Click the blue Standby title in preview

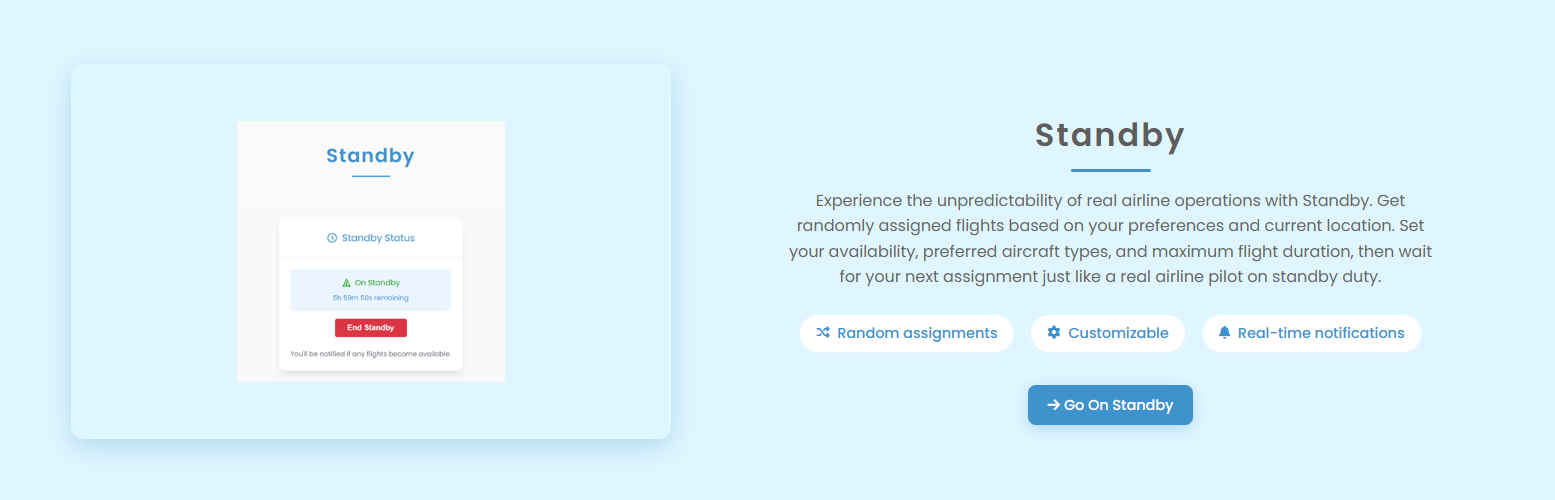coord(370,156)
